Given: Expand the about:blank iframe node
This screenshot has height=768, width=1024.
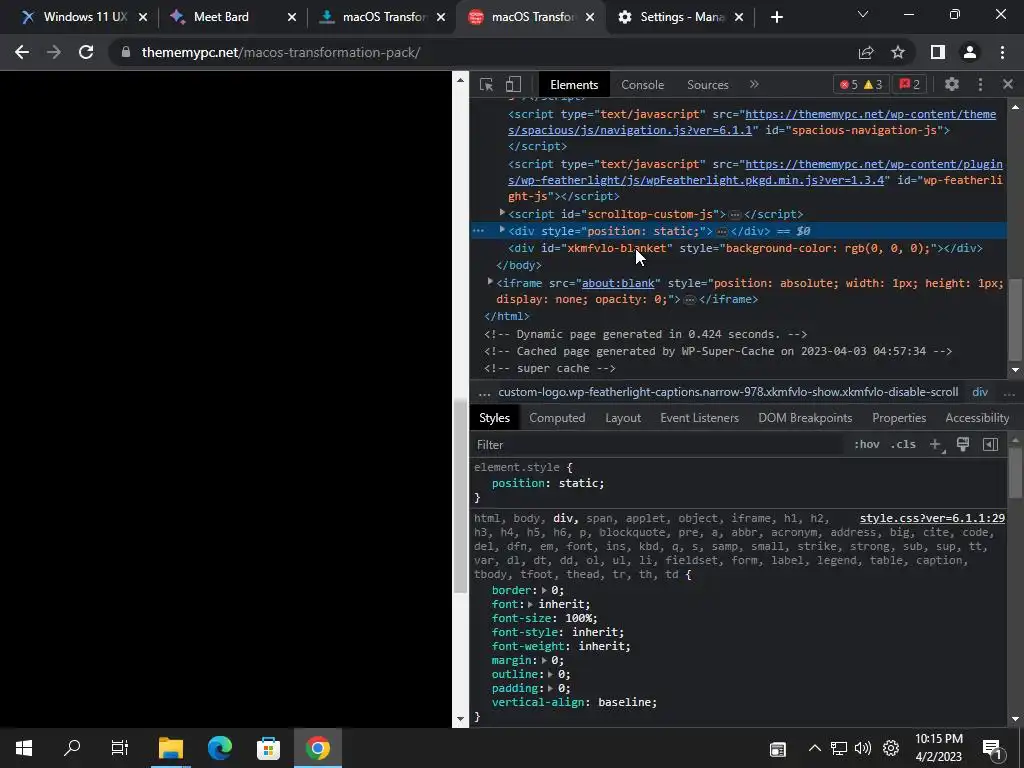Looking at the screenshot, I should 490,281.
